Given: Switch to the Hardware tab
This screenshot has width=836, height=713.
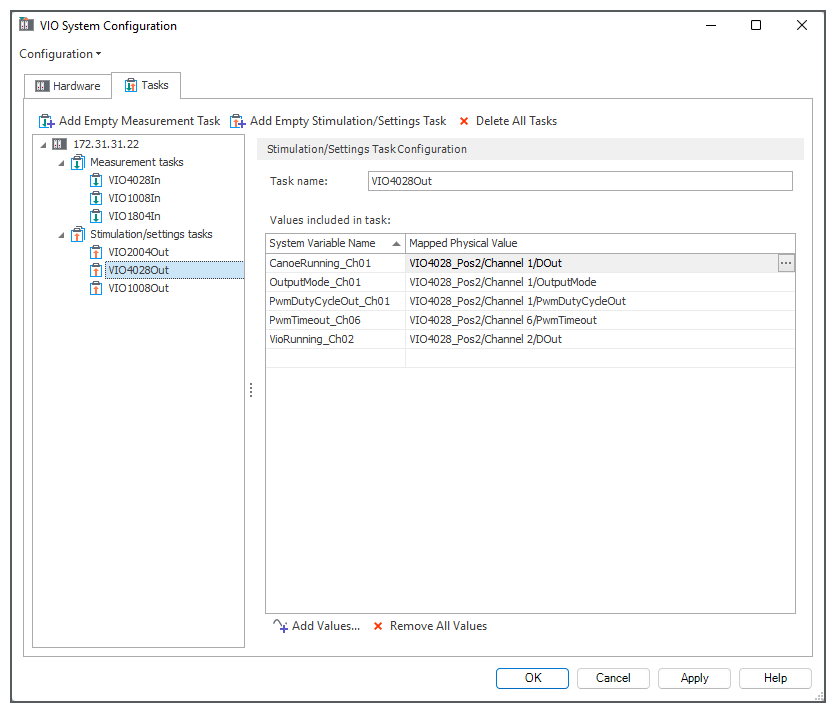Looking at the screenshot, I should [x=68, y=86].
